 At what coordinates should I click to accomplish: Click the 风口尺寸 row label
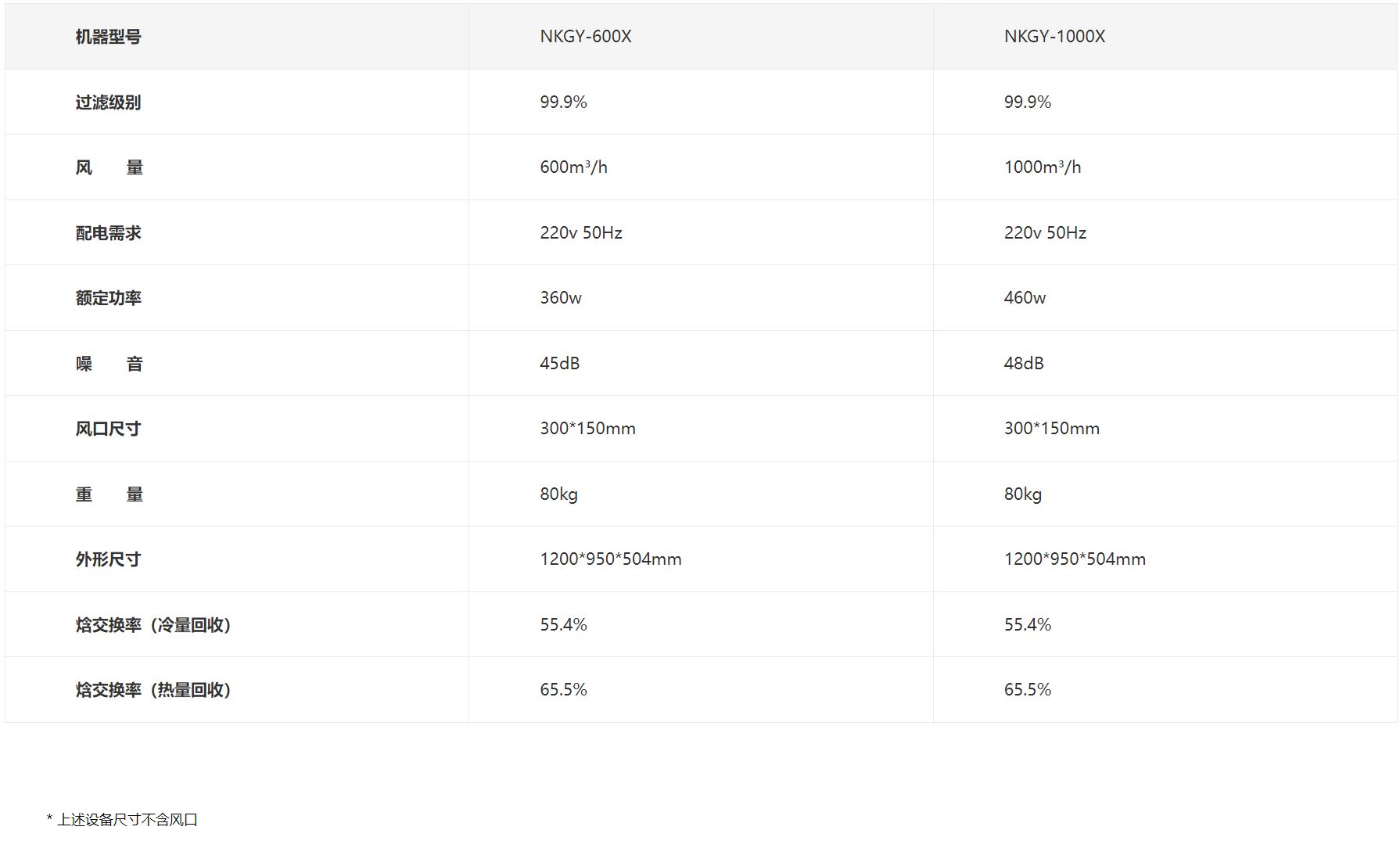(x=108, y=429)
